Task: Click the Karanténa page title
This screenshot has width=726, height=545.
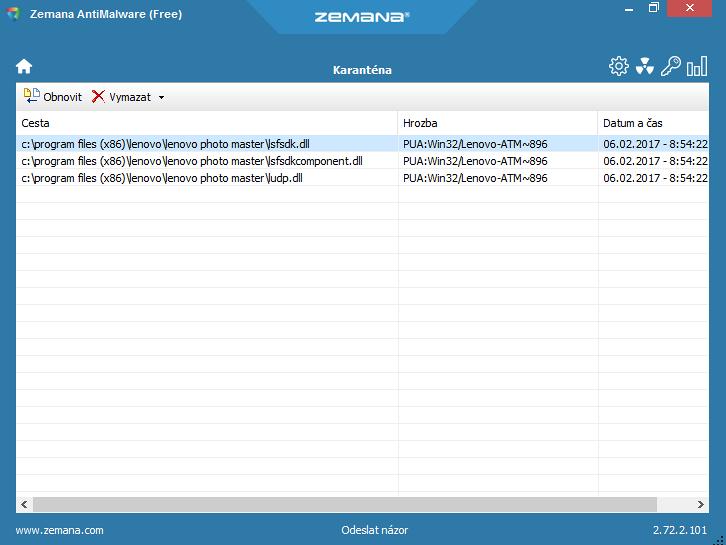Action: (x=362, y=70)
